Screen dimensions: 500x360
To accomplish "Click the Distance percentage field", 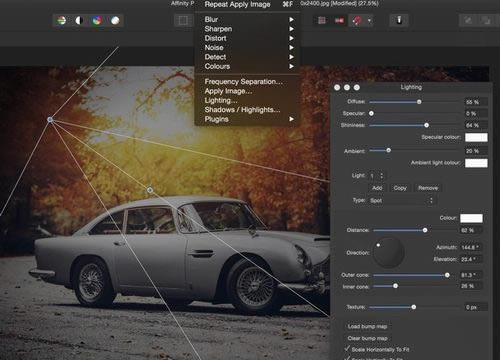I will point(471,230).
